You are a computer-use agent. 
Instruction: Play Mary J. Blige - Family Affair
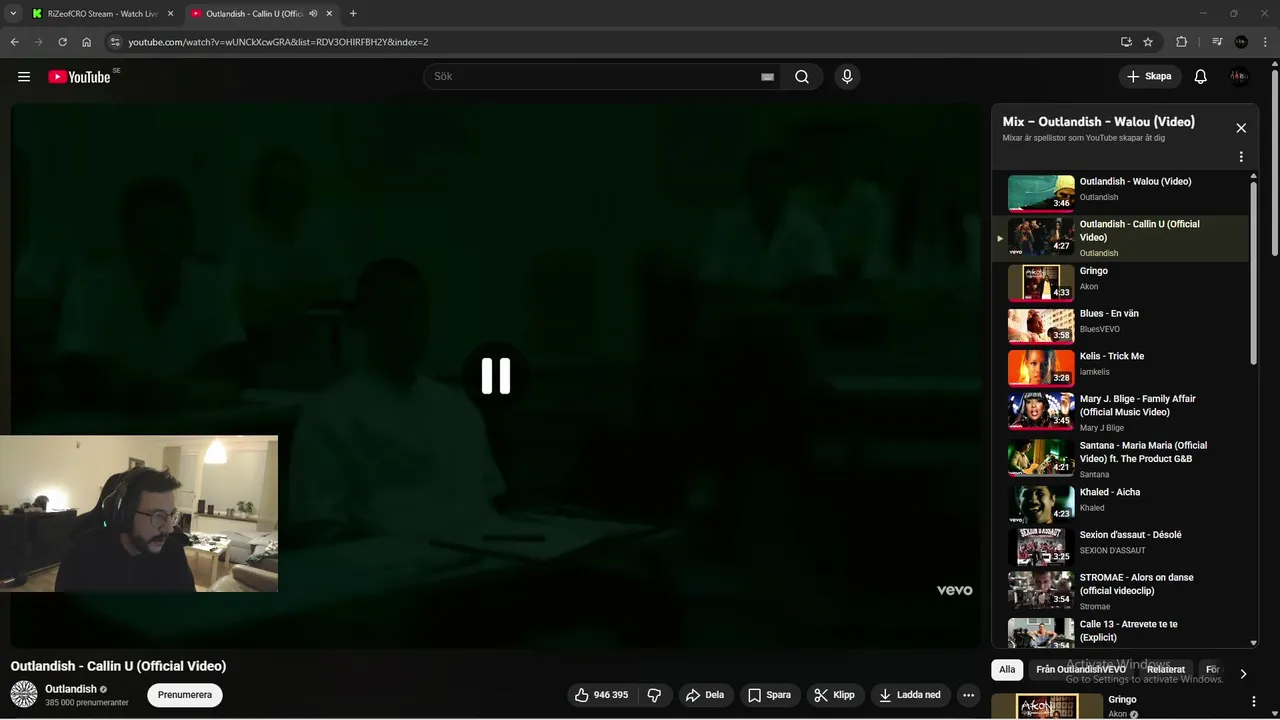[x=1121, y=411]
